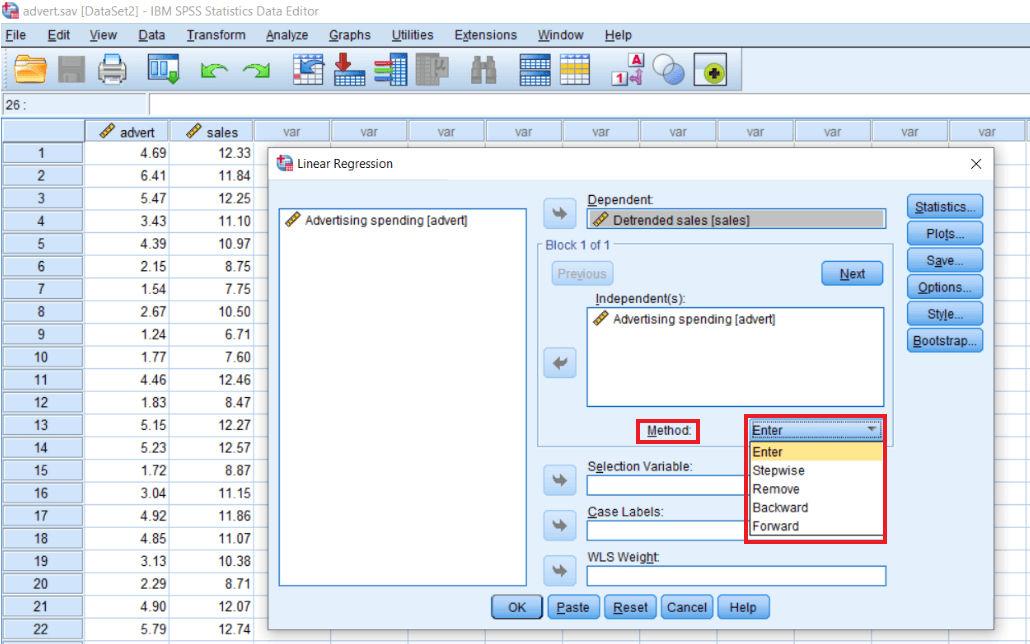Click the Find binoculars icon
The height and width of the screenshot is (644, 1030).
[x=483, y=70]
